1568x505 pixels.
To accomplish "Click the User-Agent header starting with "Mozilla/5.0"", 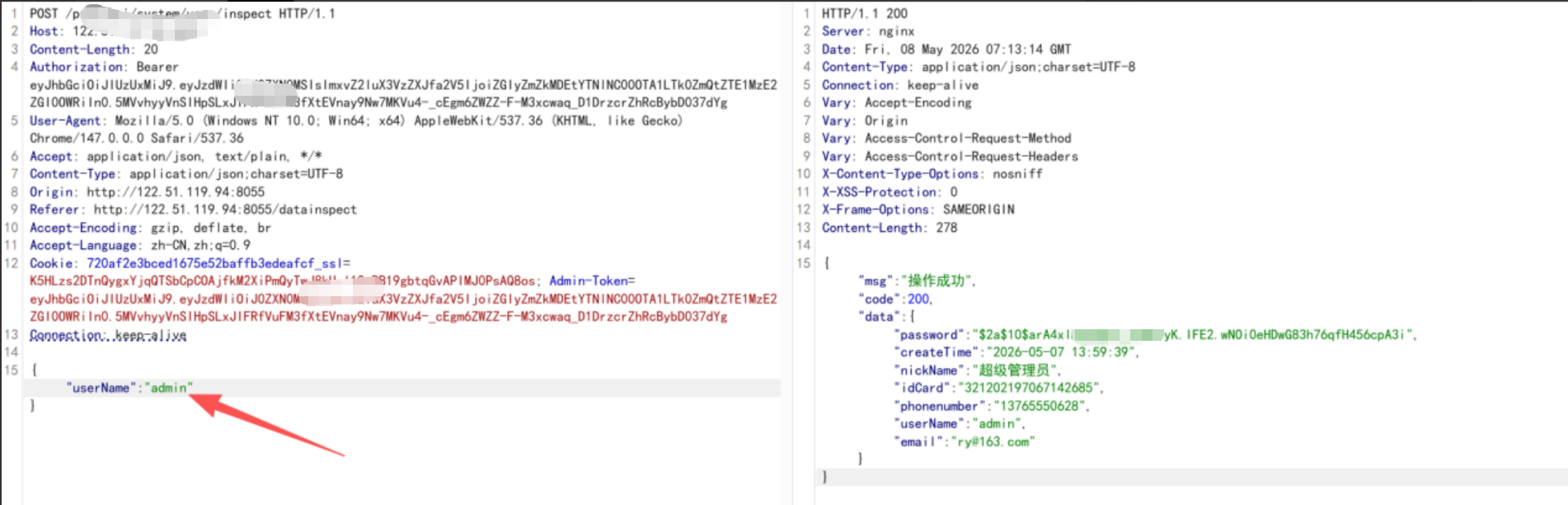I will tap(356, 120).
